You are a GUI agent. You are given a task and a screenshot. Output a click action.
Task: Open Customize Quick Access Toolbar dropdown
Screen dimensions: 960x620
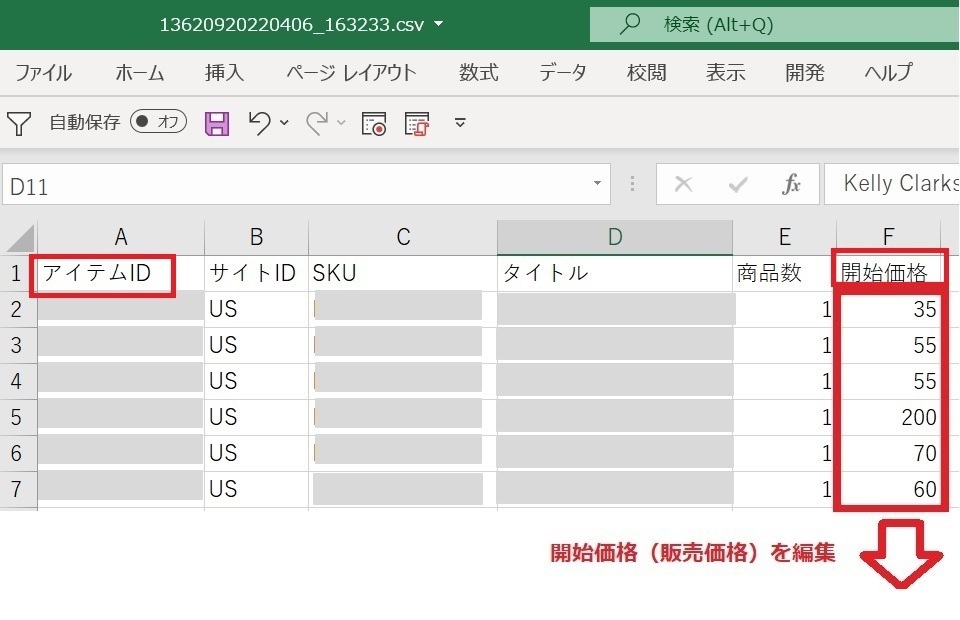(460, 123)
